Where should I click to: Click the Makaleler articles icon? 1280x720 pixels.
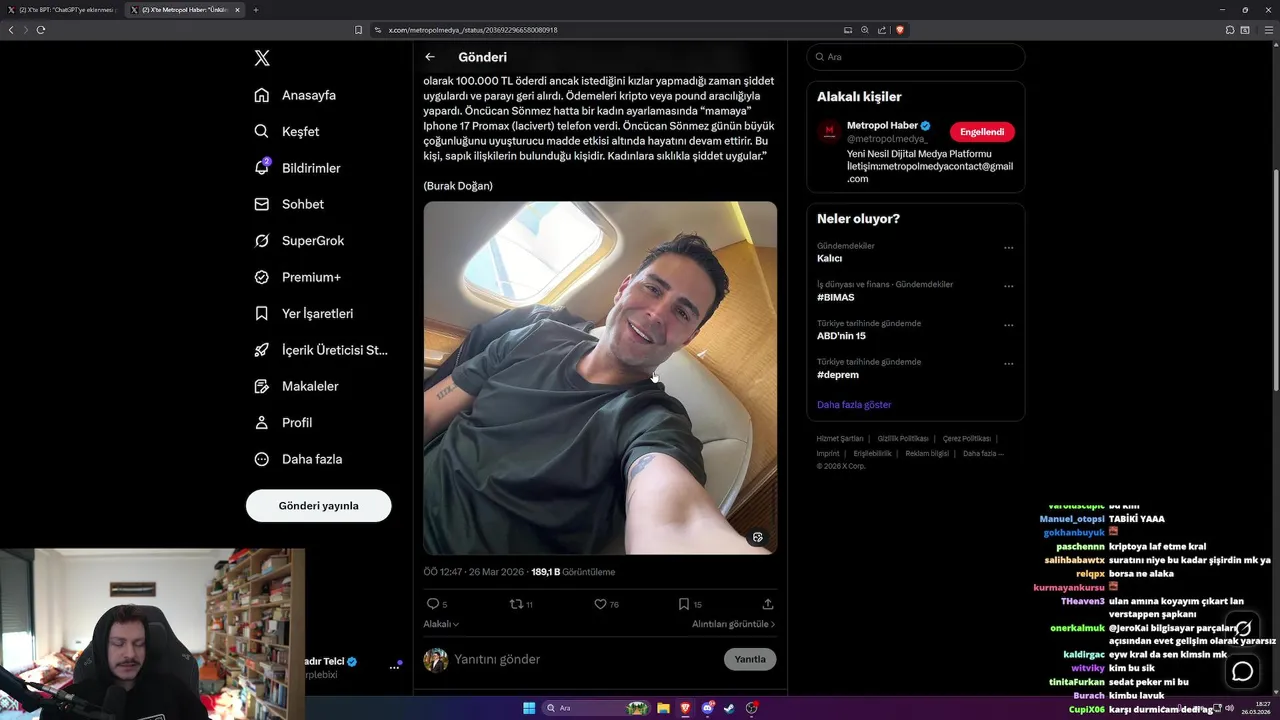[x=261, y=386]
